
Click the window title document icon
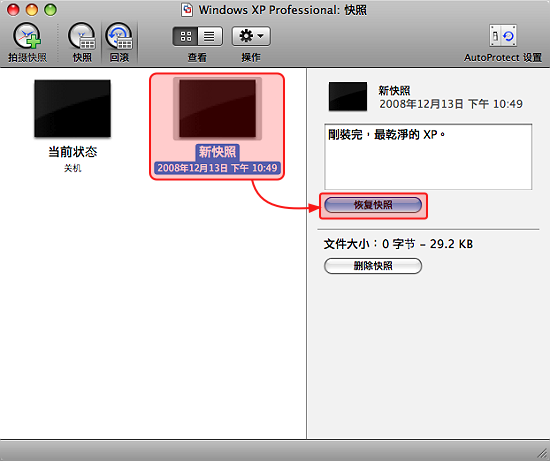tap(187, 10)
